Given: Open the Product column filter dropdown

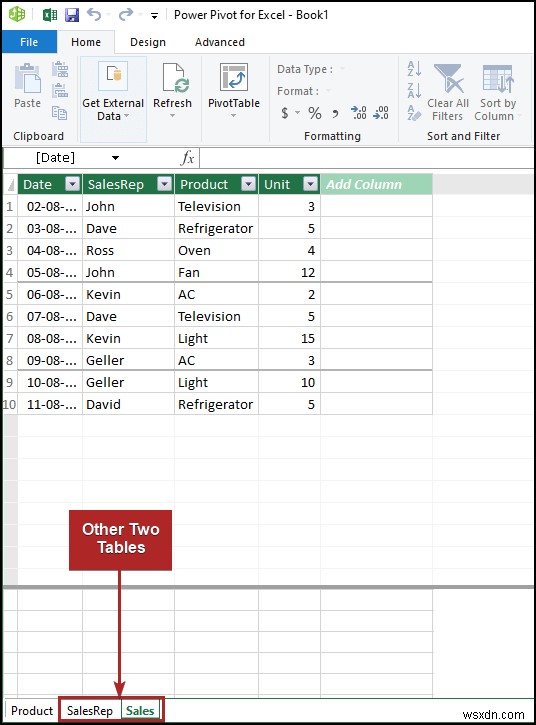Looking at the screenshot, I should click(x=249, y=184).
